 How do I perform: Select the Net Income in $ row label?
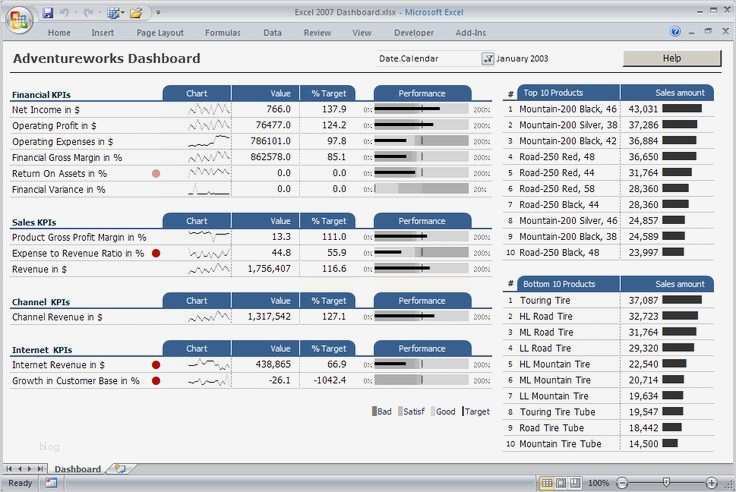pyautogui.click(x=46, y=110)
